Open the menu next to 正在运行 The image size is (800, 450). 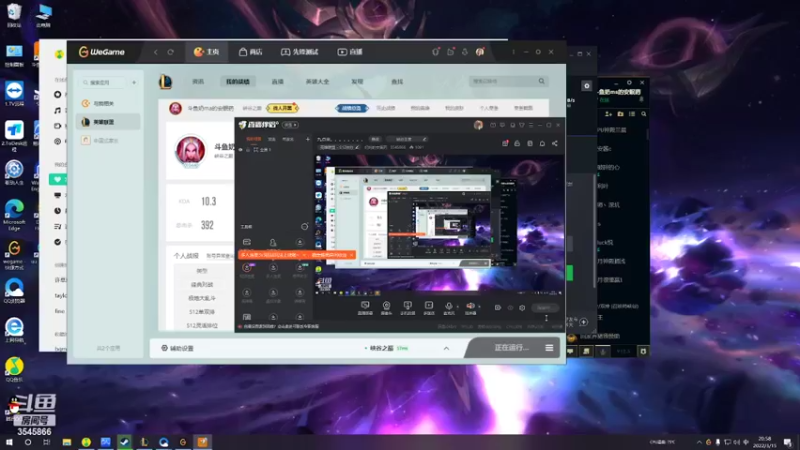[549, 348]
